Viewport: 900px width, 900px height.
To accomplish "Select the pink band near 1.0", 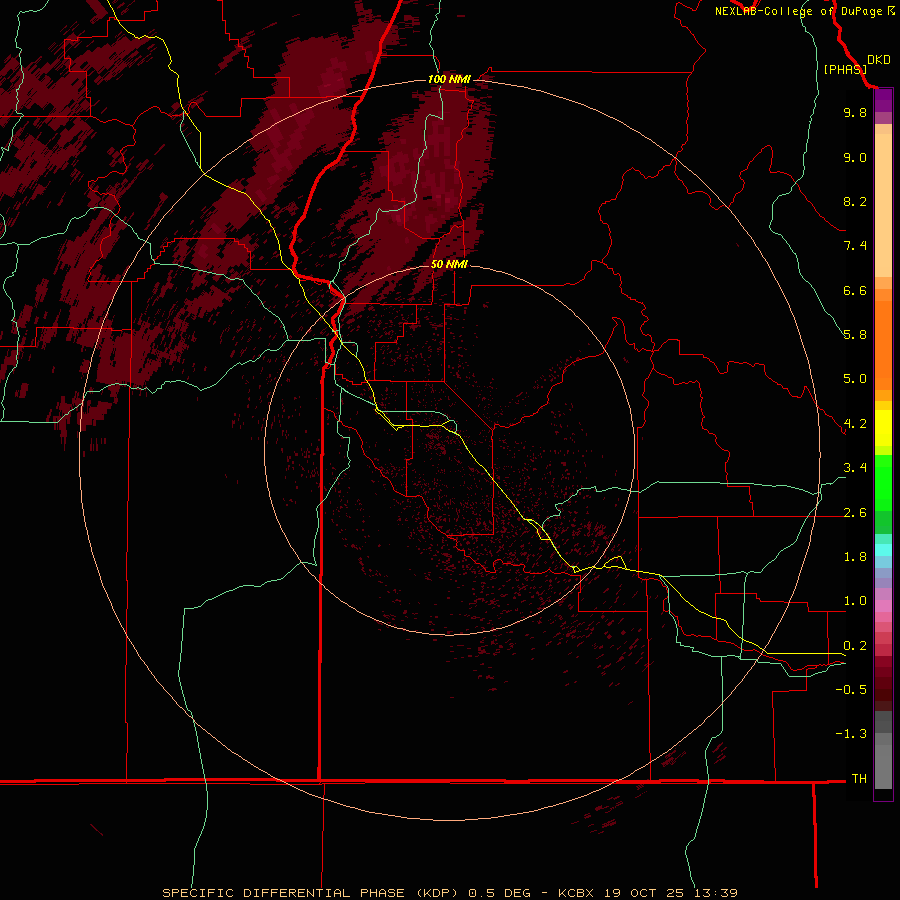I will (883, 606).
